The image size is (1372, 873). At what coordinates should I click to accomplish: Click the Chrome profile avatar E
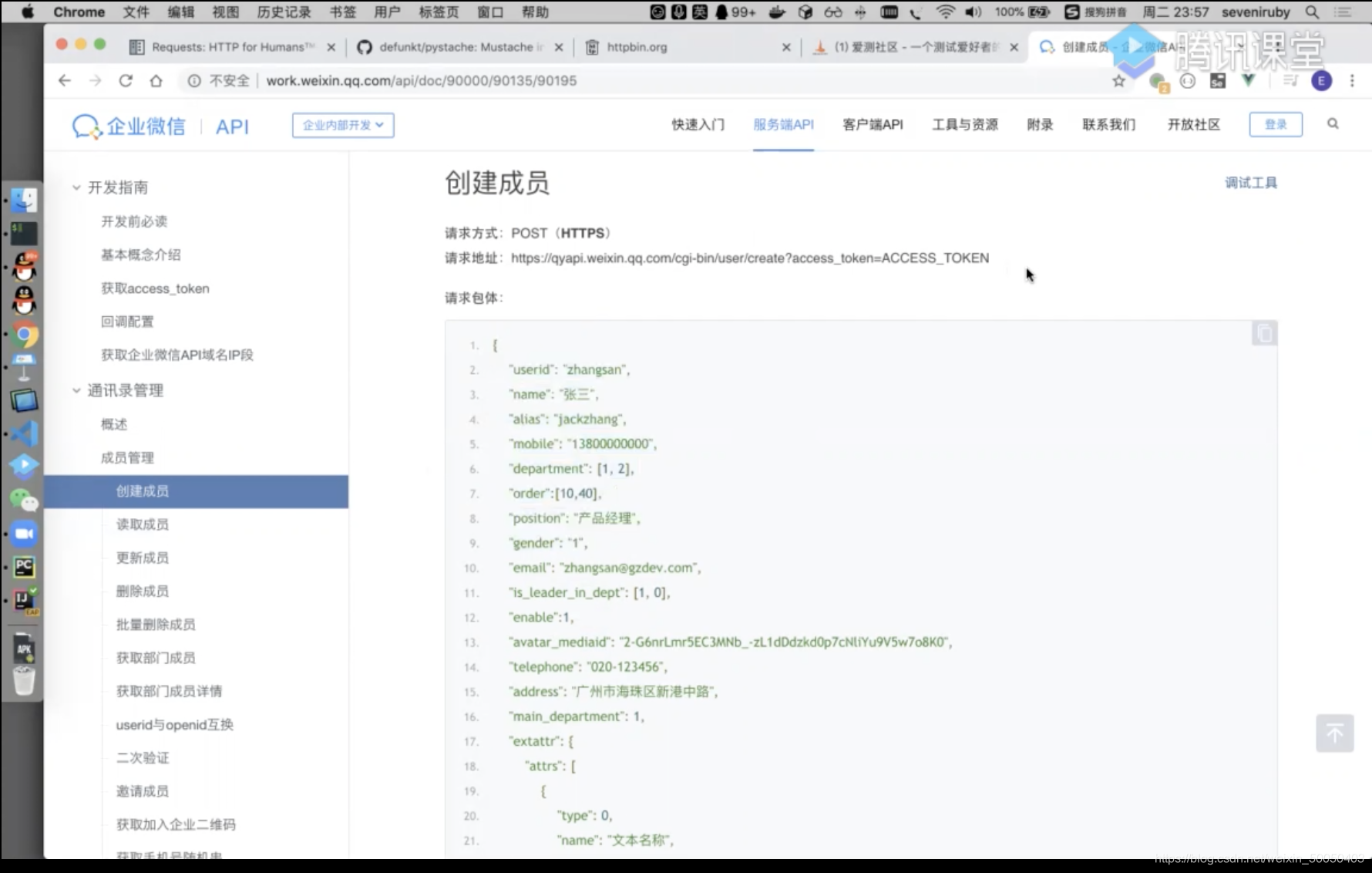(x=1320, y=80)
